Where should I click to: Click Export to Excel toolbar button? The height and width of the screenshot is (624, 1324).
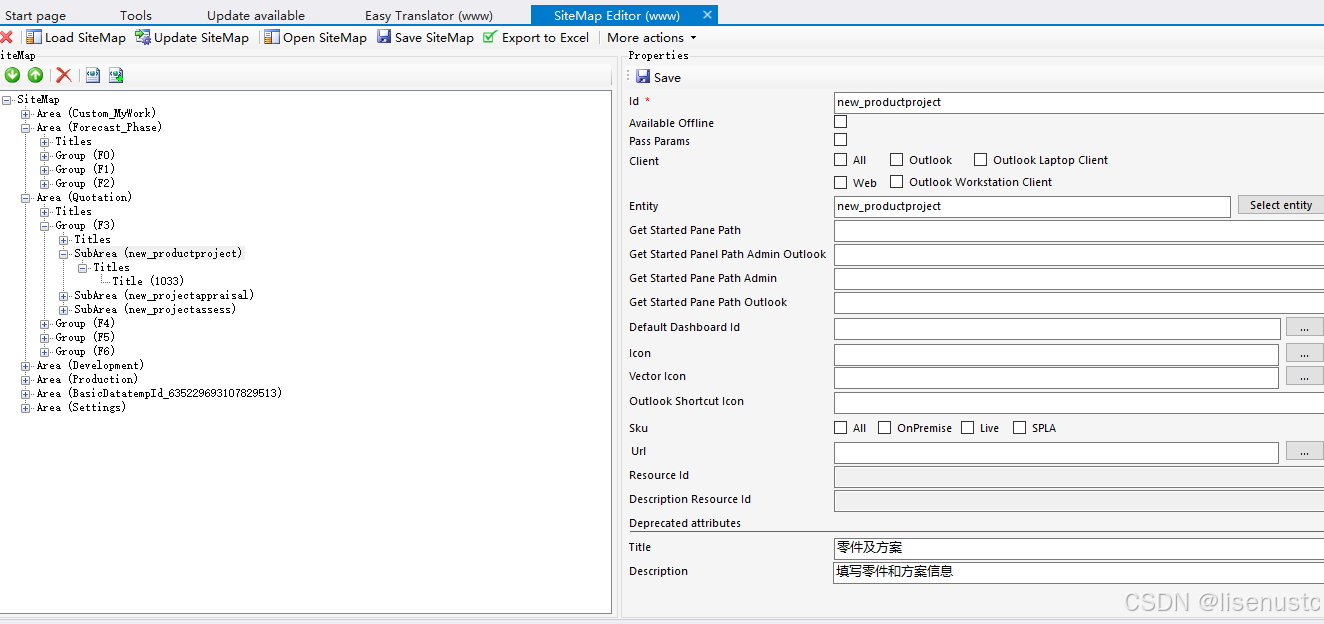click(x=535, y=37)
